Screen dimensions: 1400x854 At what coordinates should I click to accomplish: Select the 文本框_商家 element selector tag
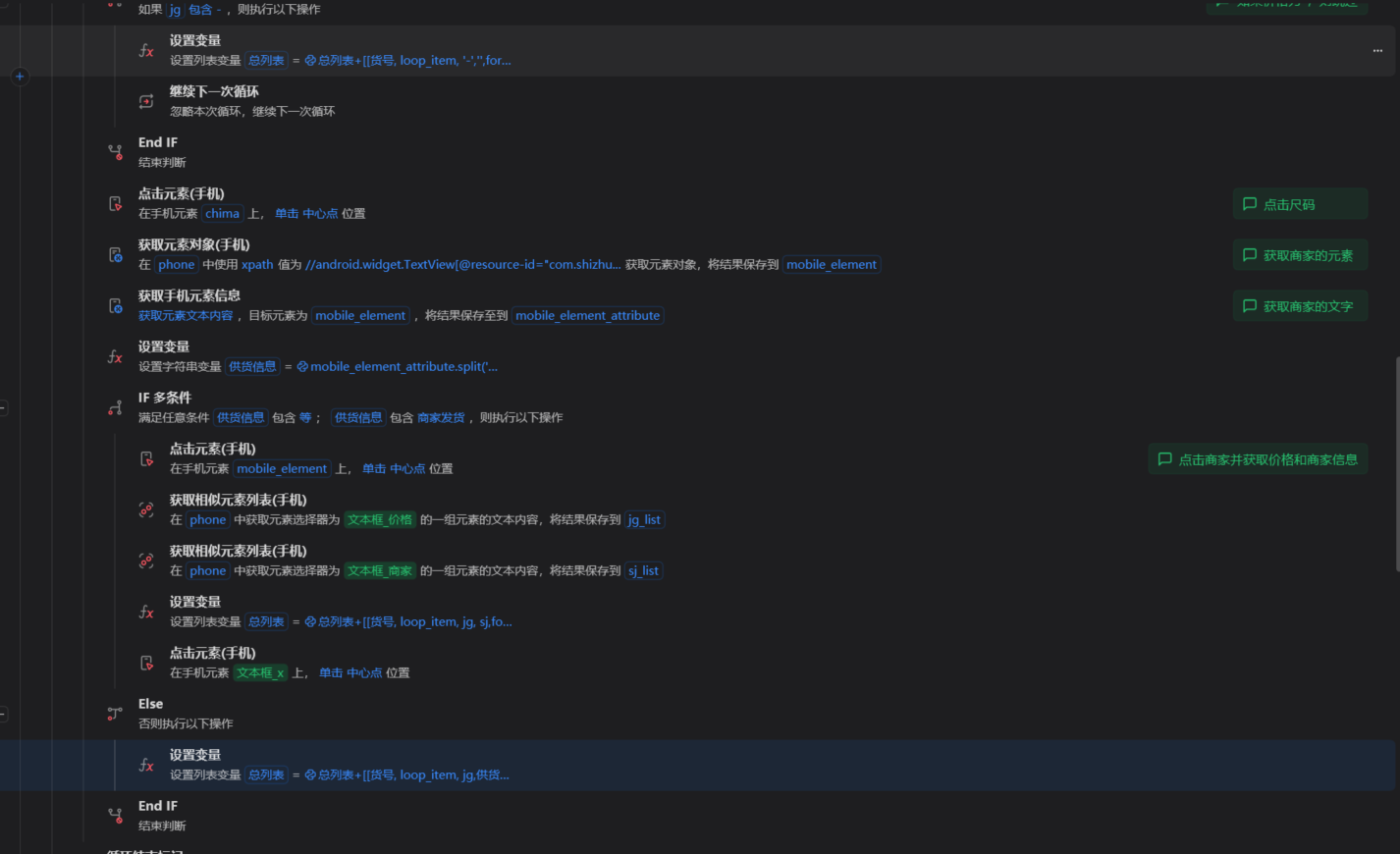pyautogui.click(x=380, y=571)
